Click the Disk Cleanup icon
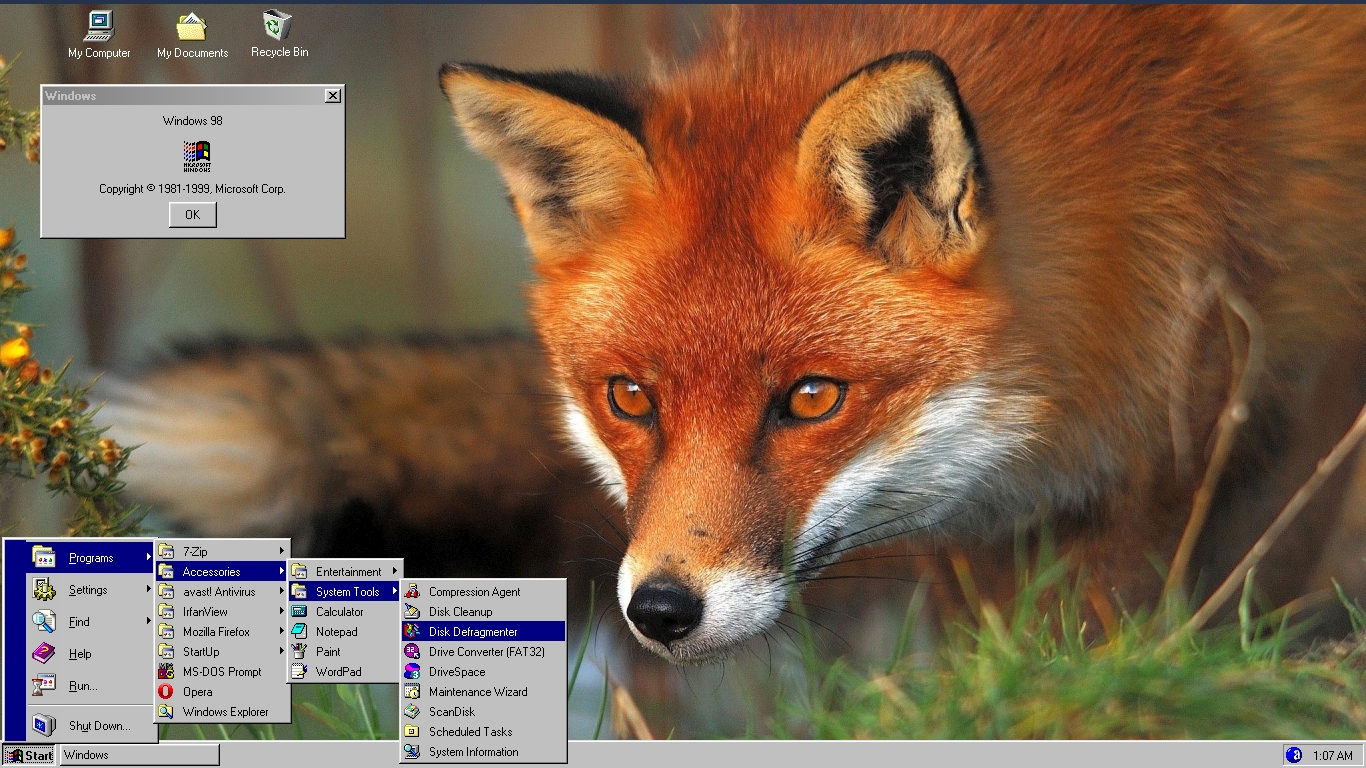Screen dimensions: 1366x768 click(x=412, y=612)
